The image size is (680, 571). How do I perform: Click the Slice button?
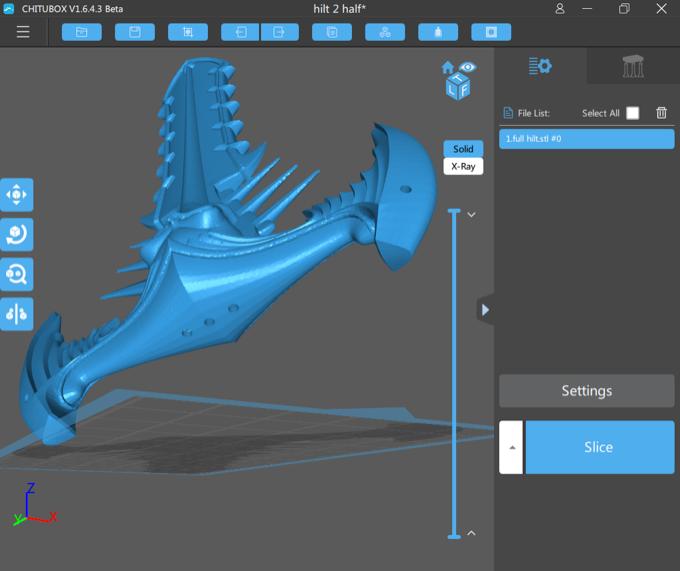click(600, 447)
